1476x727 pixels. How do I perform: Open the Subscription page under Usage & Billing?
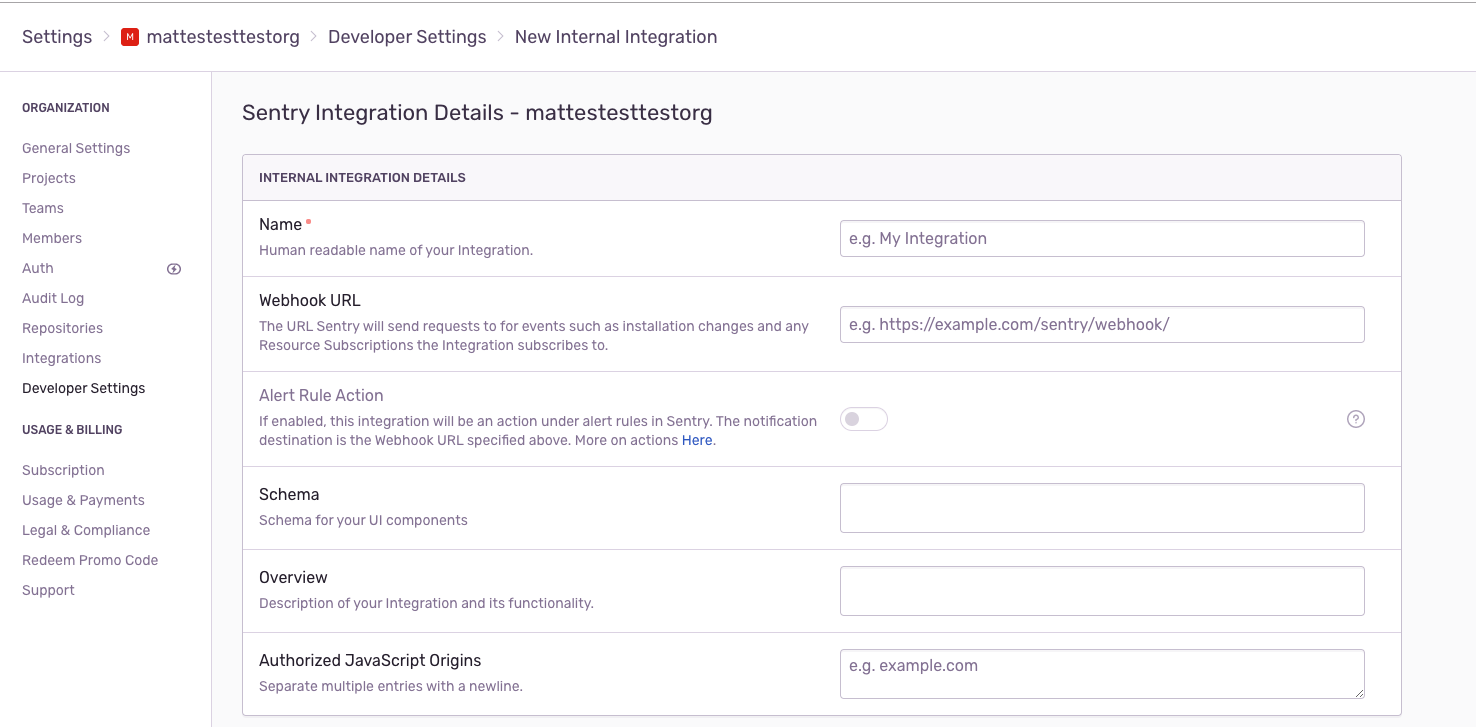(x=63, y=469)
